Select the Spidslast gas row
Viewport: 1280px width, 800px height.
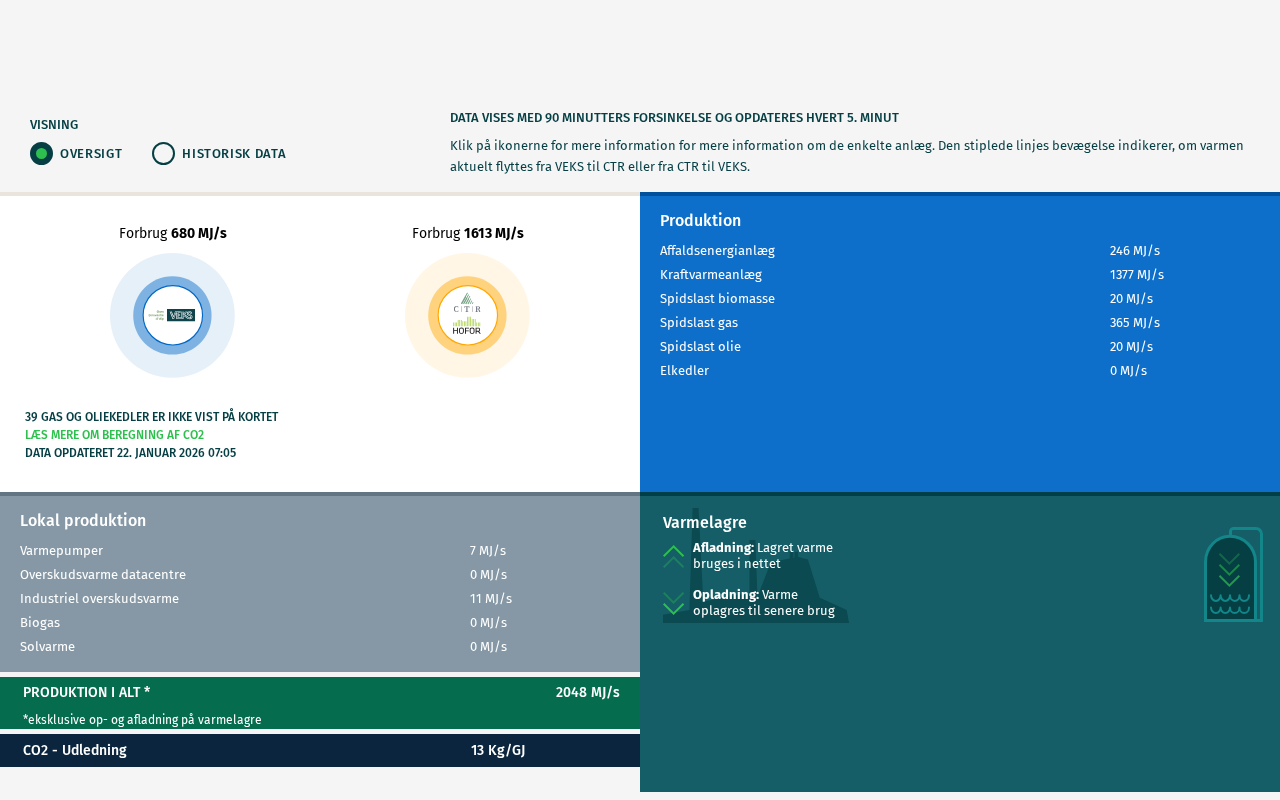pos(698,323)
